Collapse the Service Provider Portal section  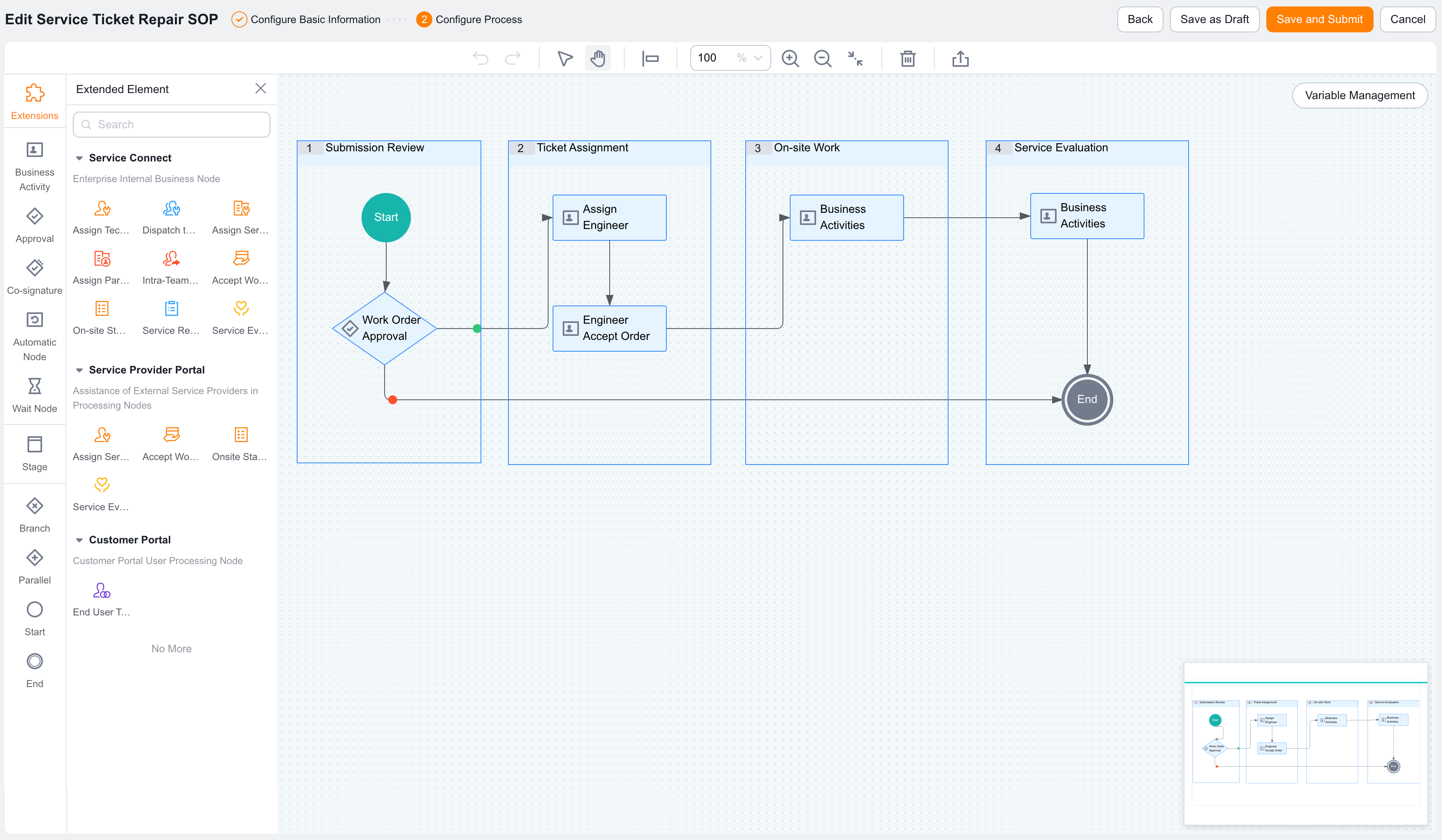[x=79, y=370]
